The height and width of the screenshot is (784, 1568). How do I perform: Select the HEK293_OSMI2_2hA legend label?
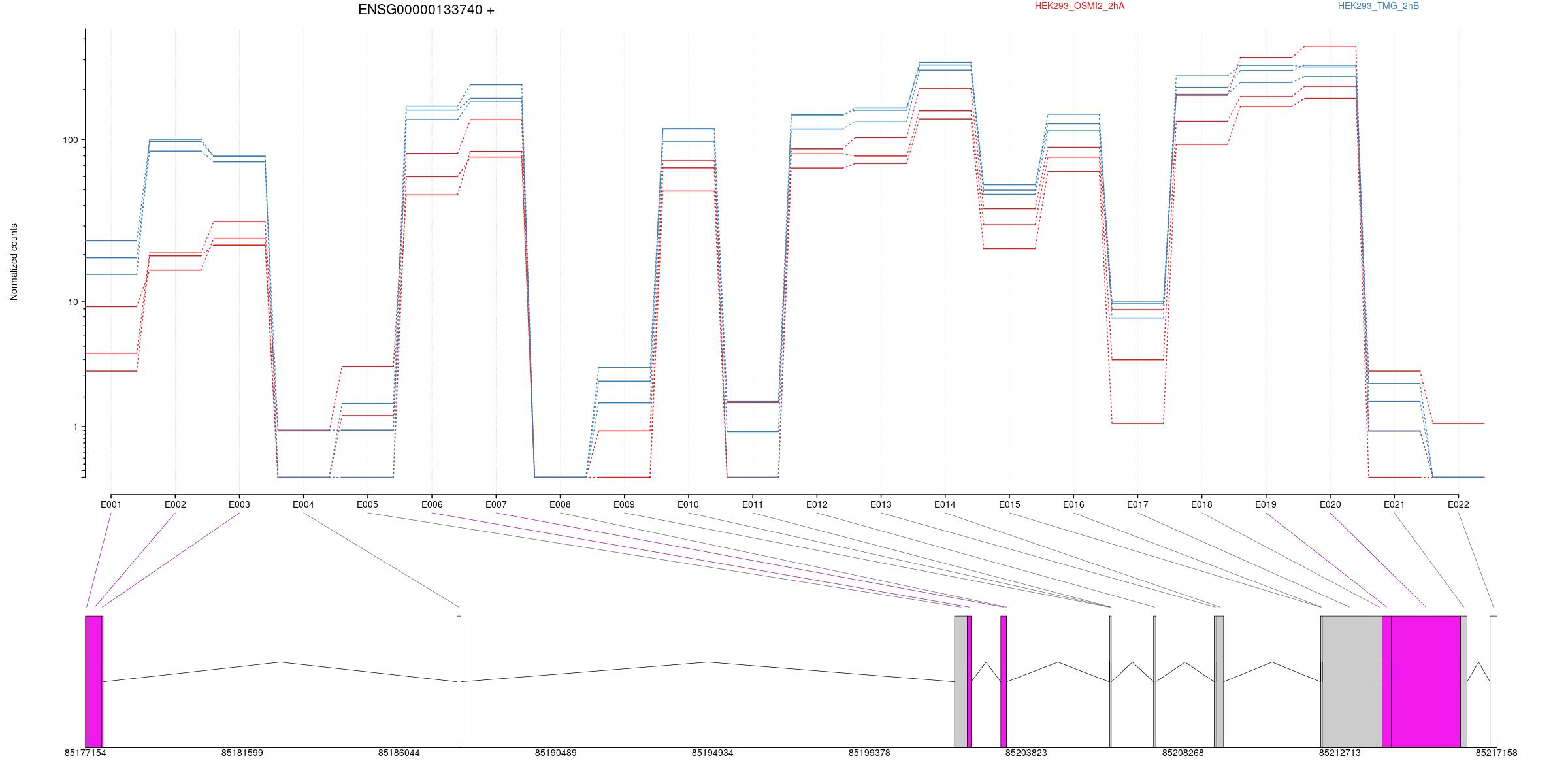1079,6
